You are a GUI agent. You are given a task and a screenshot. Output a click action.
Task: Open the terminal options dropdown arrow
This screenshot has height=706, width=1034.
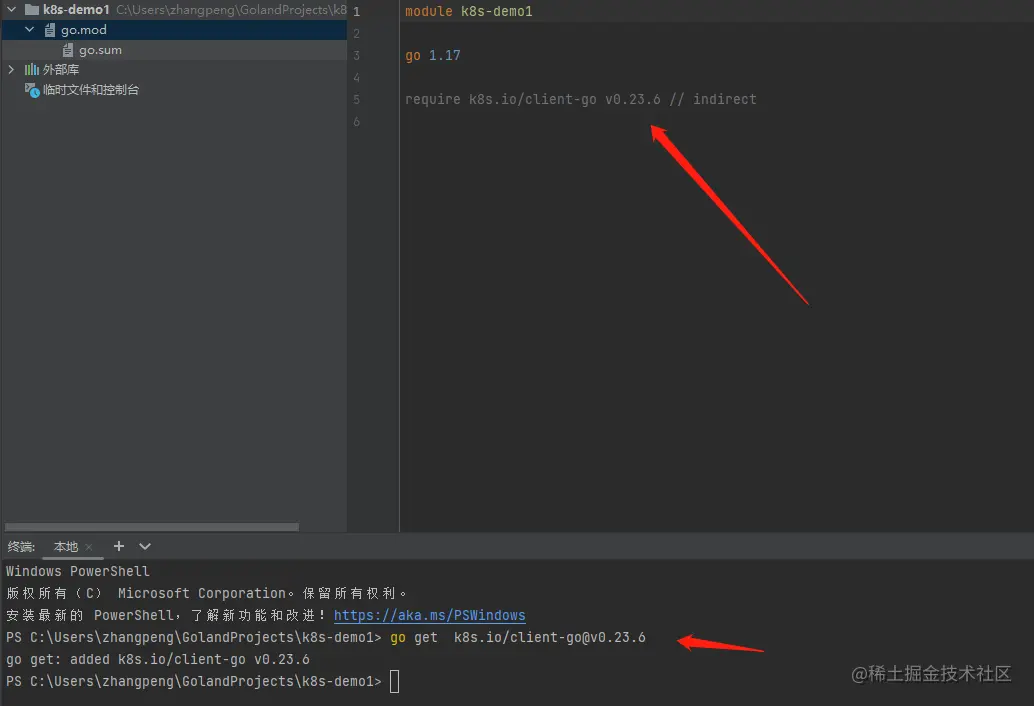pos(145,546)
